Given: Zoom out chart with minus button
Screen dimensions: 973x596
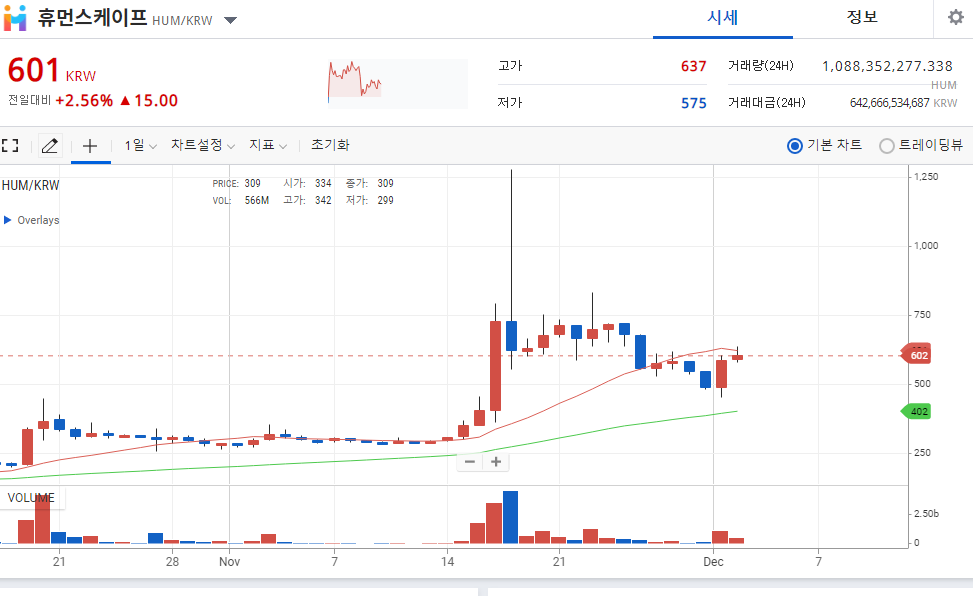Looking at the screenshot, I should pos(470,462).
